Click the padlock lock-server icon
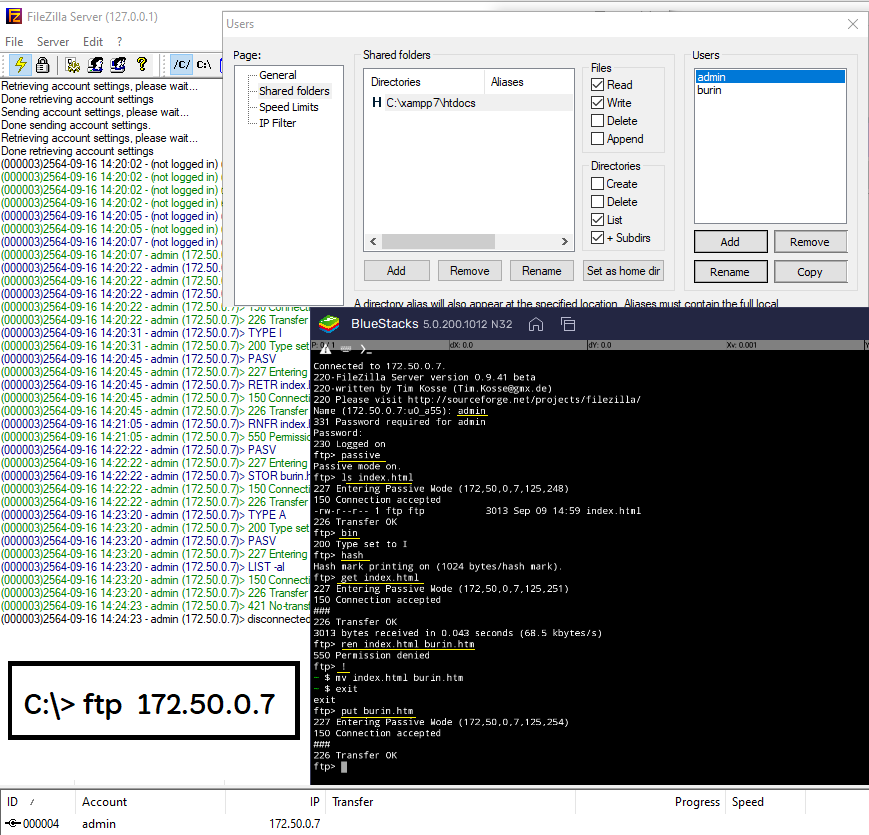 [42, 65]
